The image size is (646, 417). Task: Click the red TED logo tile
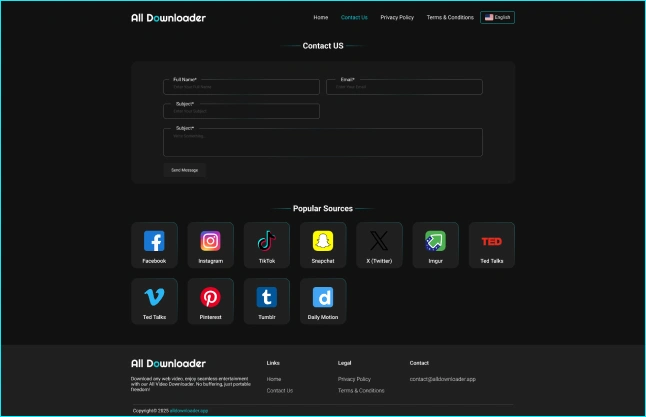[492, 242]
